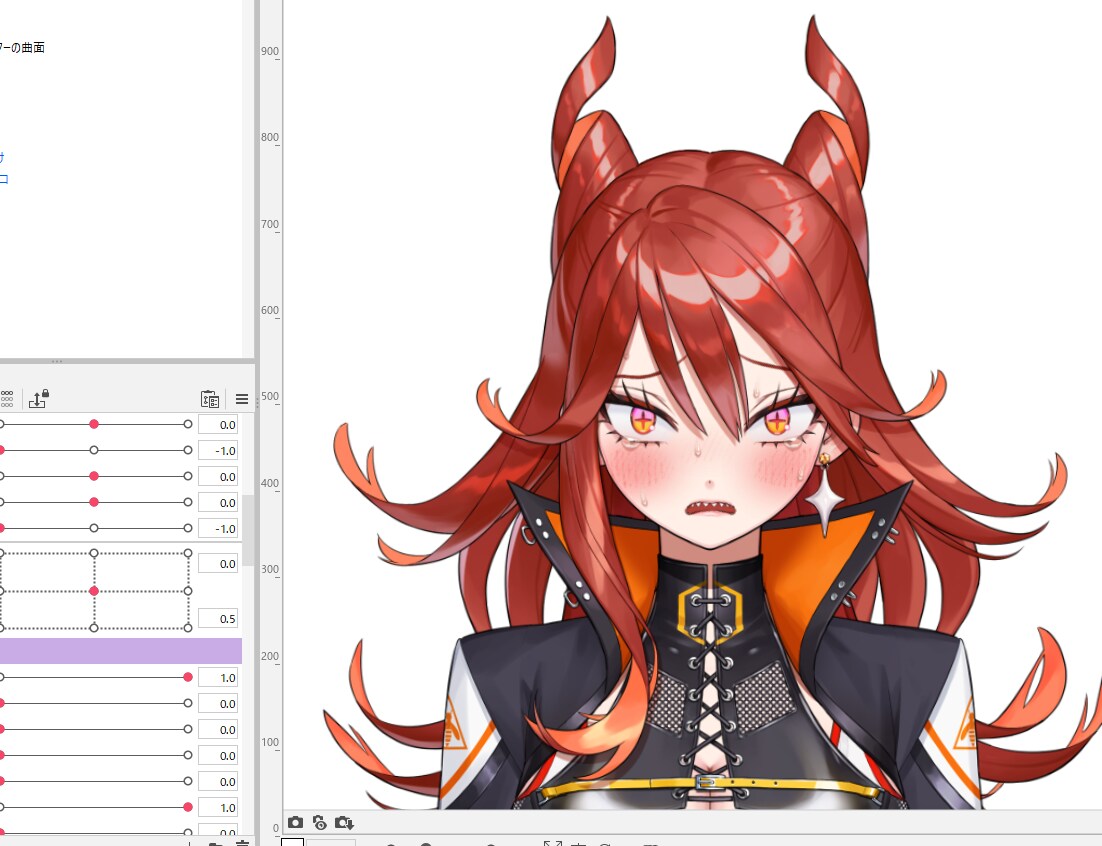Click the first 1.0 value field below the purple bar
1102x846 pixels.
[x=219, y=677]
